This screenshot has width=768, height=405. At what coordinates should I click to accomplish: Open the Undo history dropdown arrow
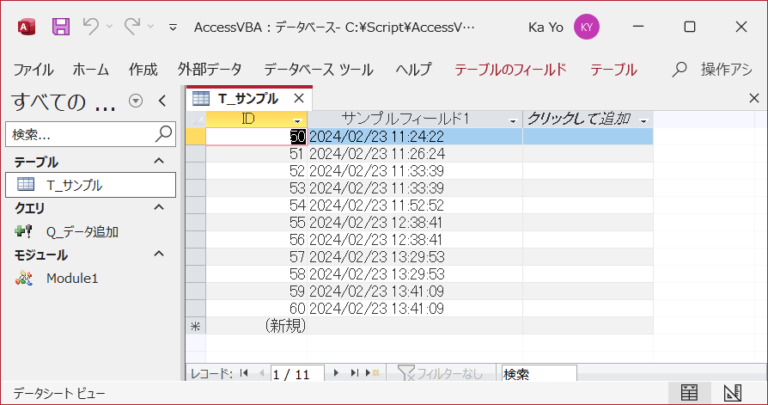click(x=110, y=27)
